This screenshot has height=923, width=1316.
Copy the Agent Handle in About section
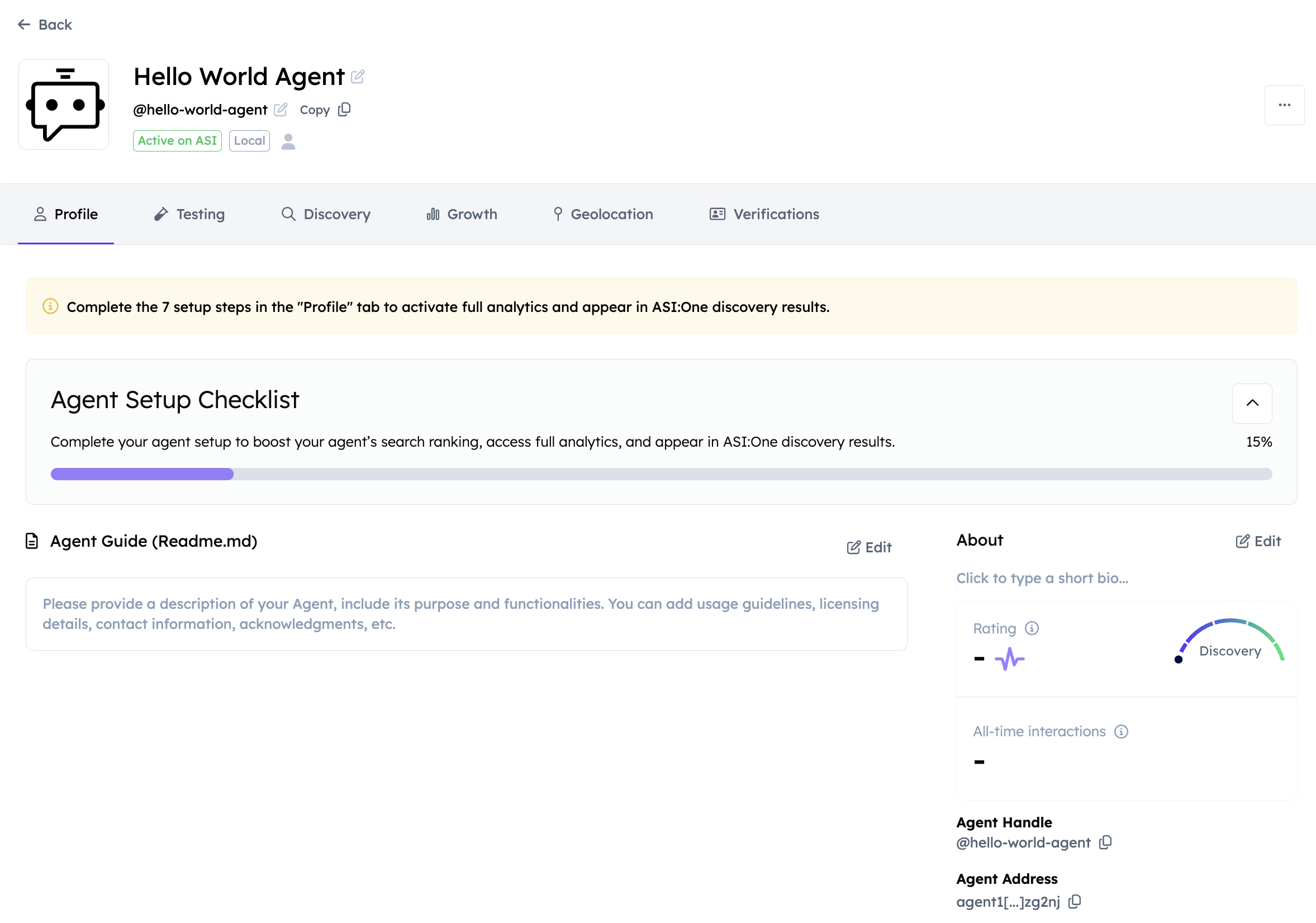tap(1106, 842)
